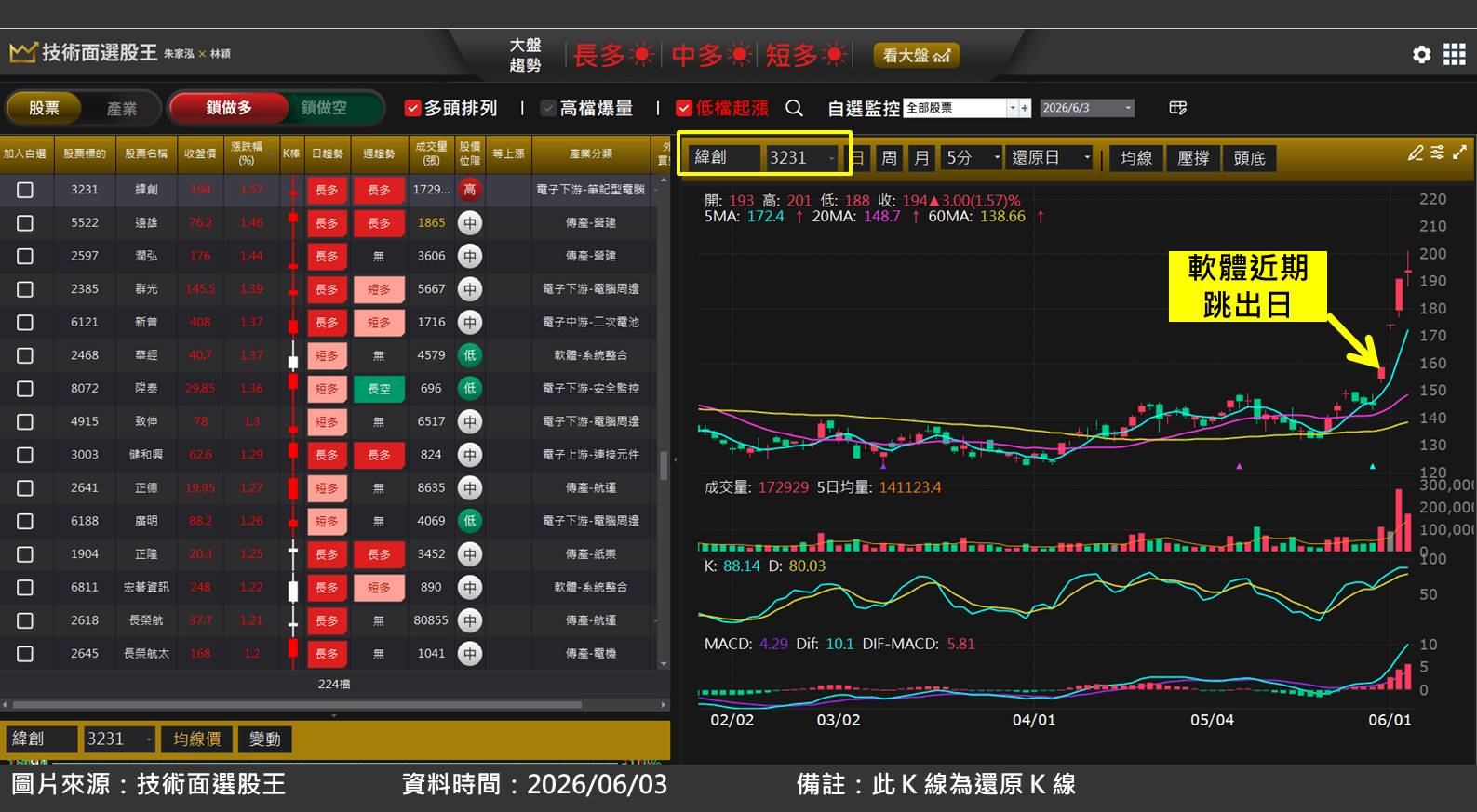Click the horizontal scrollbar thumb under the list
Viewport: 1477px width, 812px height.
click(298, 705)
